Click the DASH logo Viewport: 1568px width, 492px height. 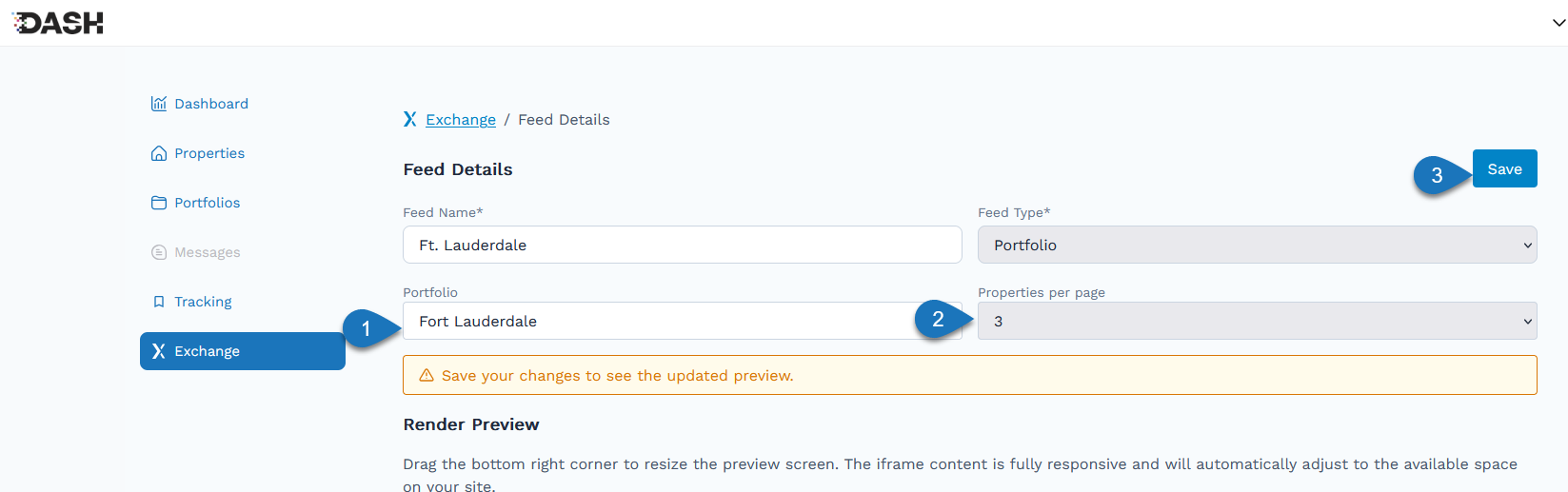57,23
